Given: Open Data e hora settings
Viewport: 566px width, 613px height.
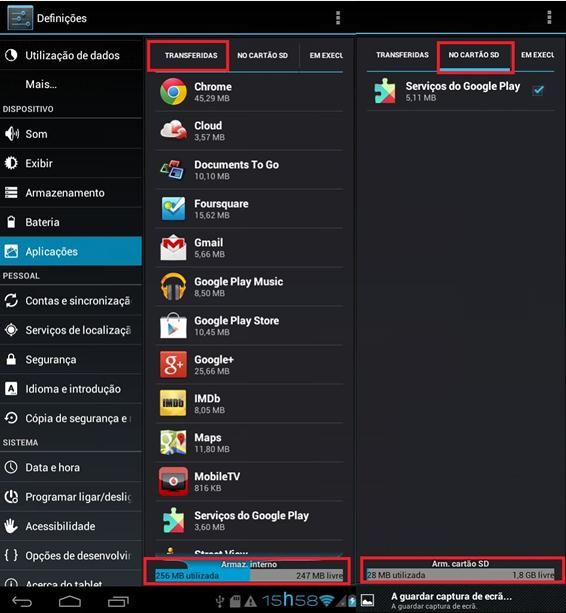Looking at the screenshot, I should (x=71, y=467).
